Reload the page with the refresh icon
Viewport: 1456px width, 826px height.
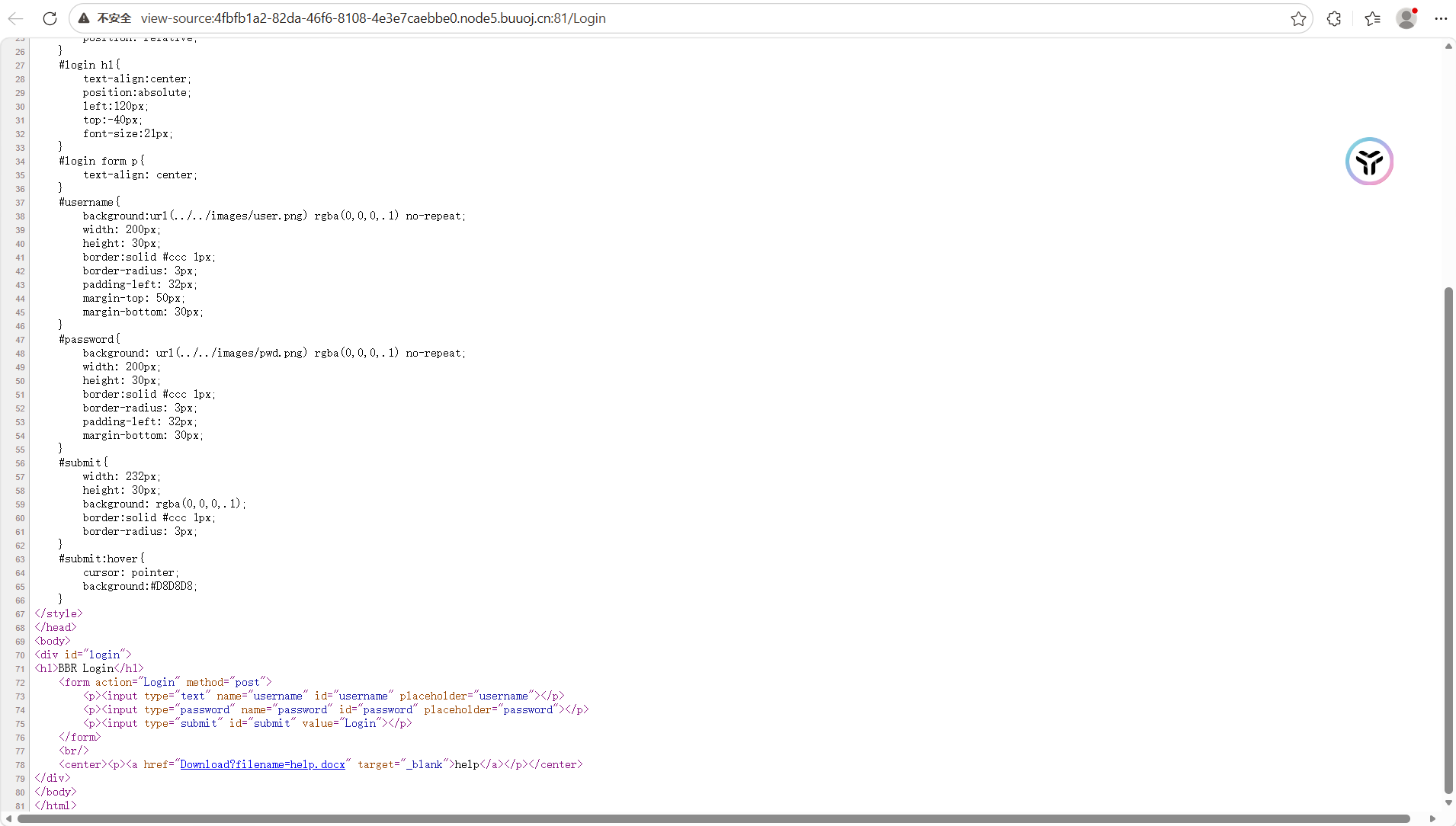pos(50,18)
